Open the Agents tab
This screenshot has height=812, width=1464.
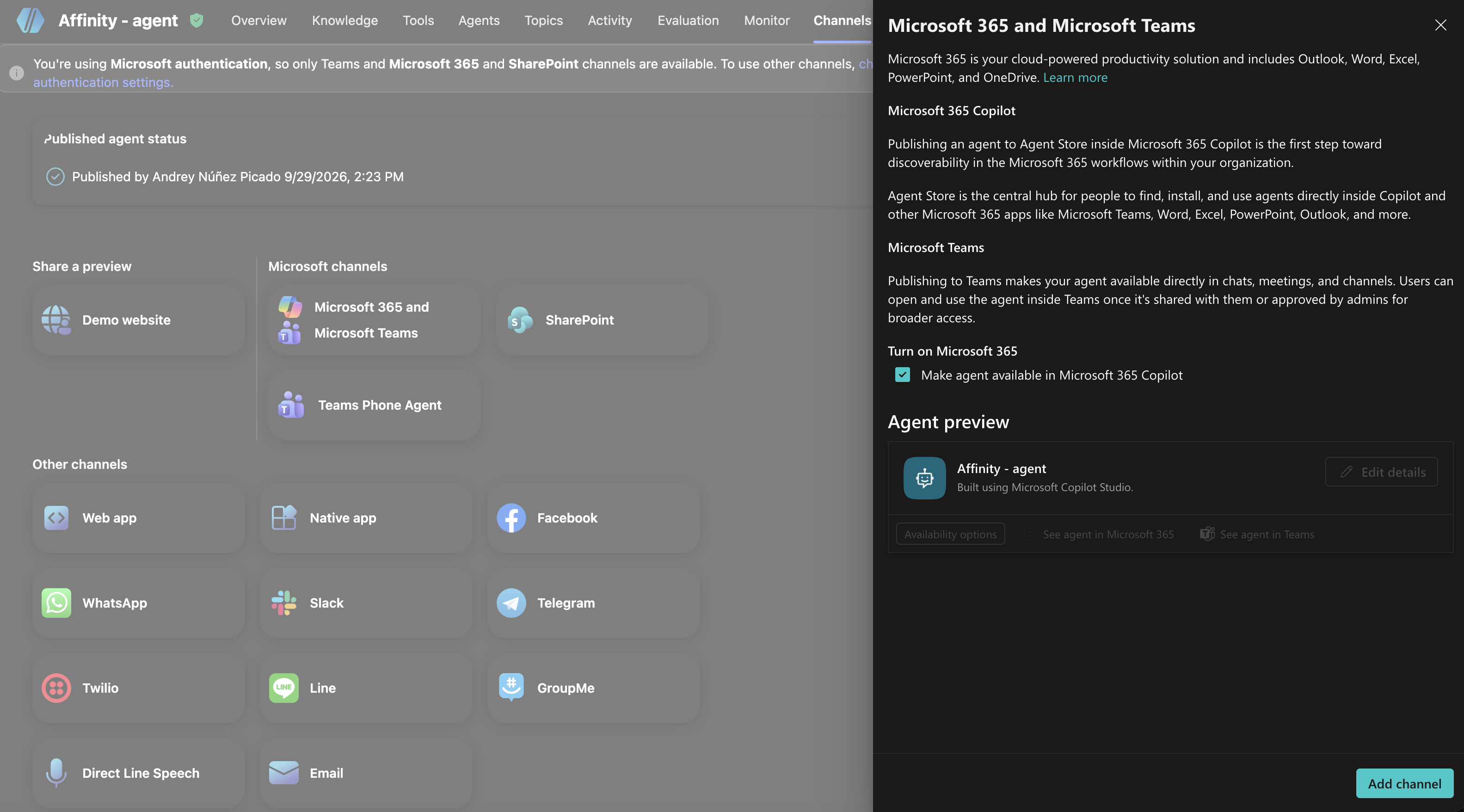(x=479, y=20)
